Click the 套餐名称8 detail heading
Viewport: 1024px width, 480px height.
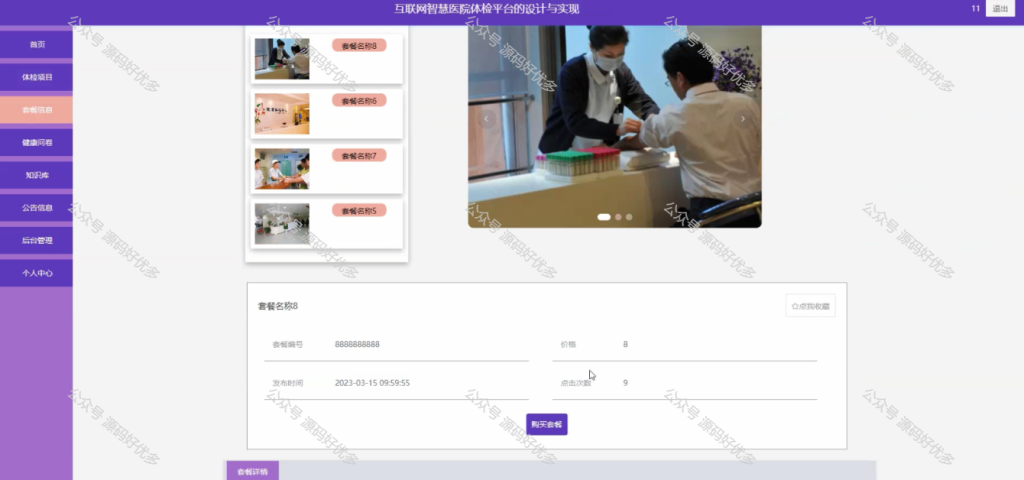tap(278, 306)
